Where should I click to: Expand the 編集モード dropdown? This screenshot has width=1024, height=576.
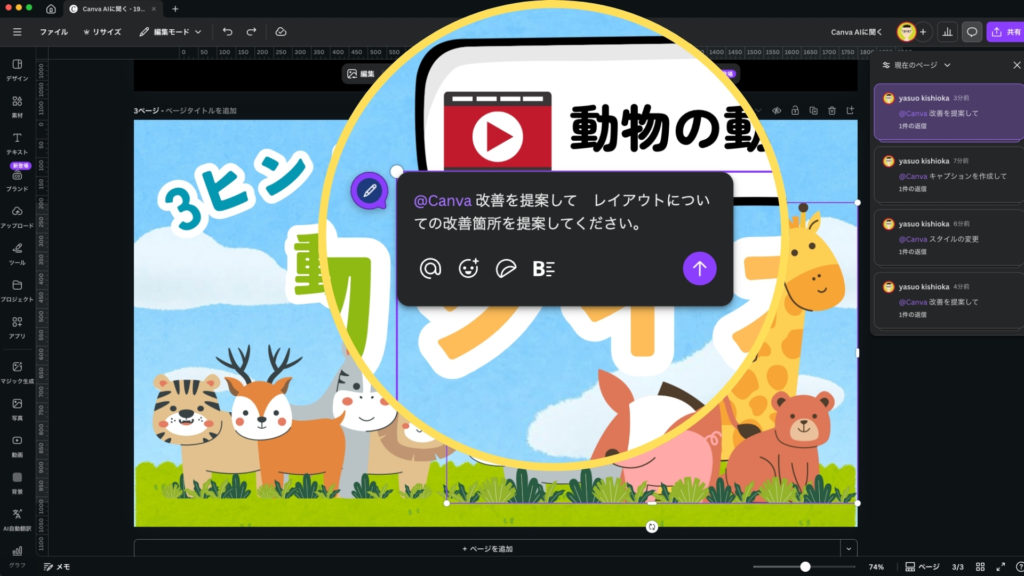click(x=170, y=32)
